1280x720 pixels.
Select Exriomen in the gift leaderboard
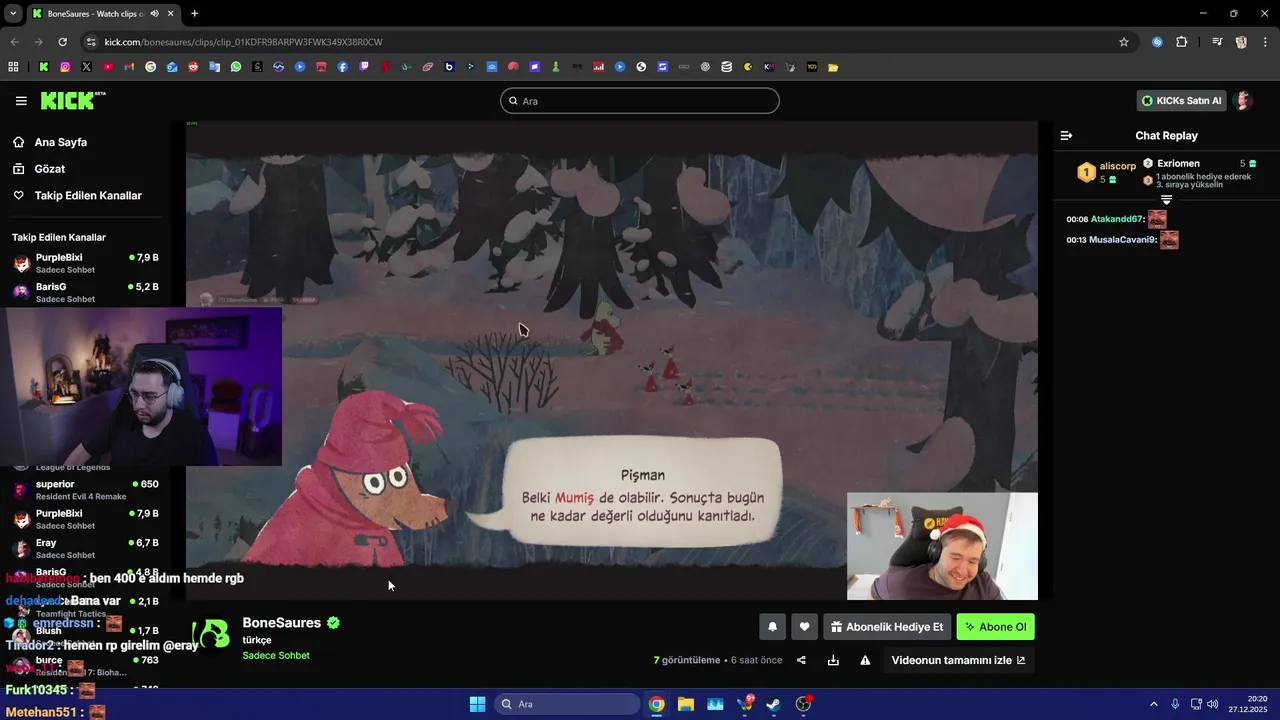(x=1178, y=163)
